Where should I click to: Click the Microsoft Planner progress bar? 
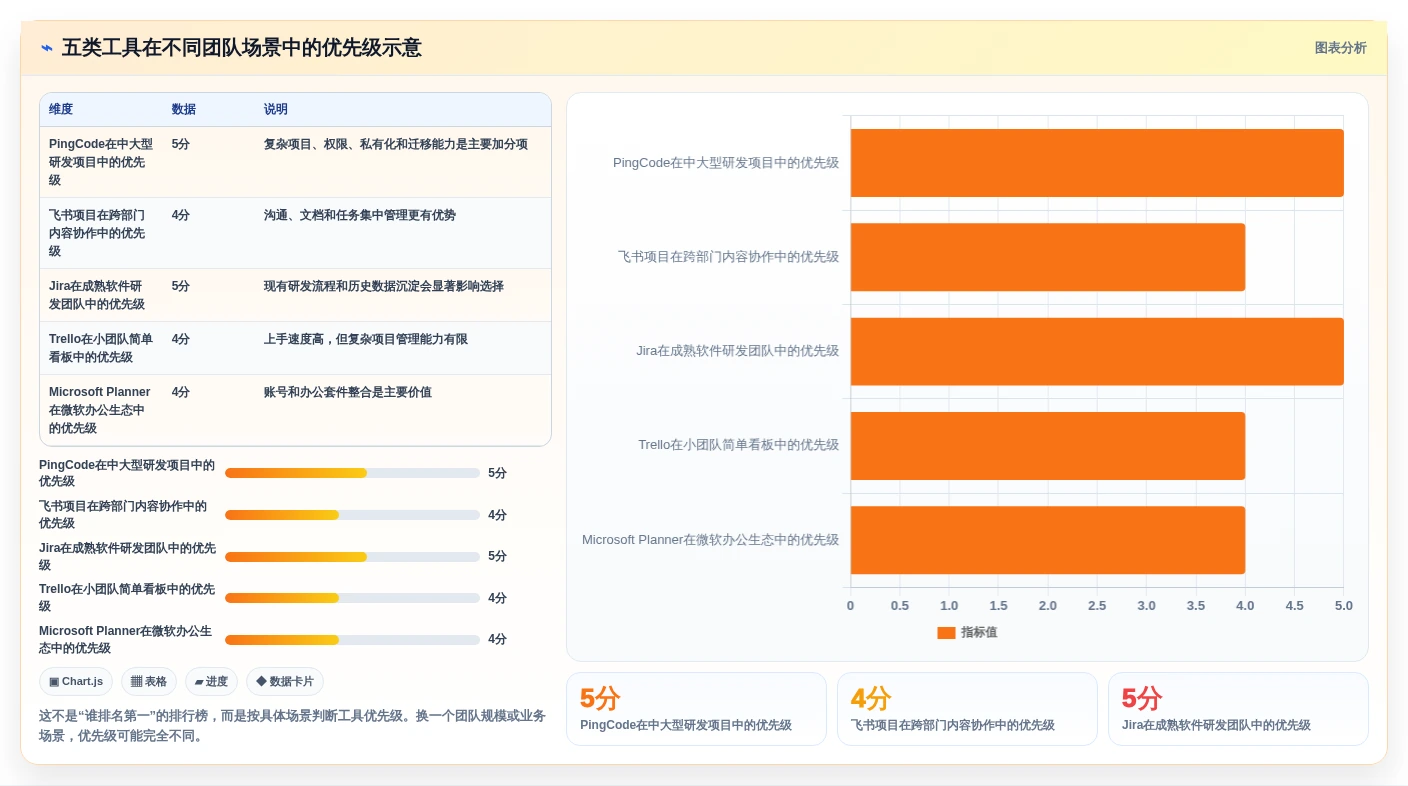pos(352,639)
